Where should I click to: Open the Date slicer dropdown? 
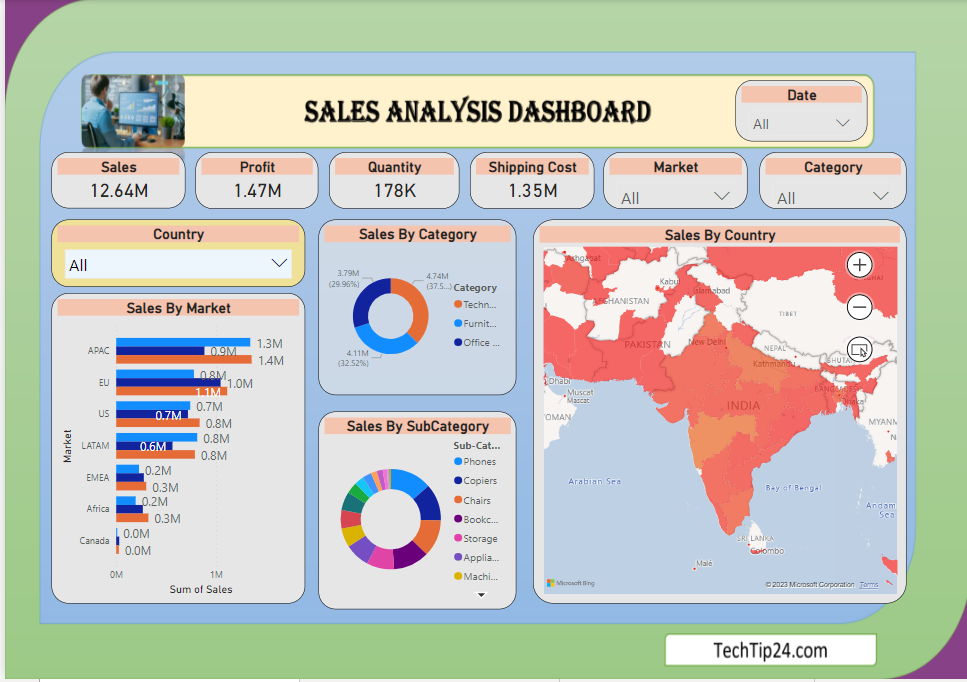(842, 123)
